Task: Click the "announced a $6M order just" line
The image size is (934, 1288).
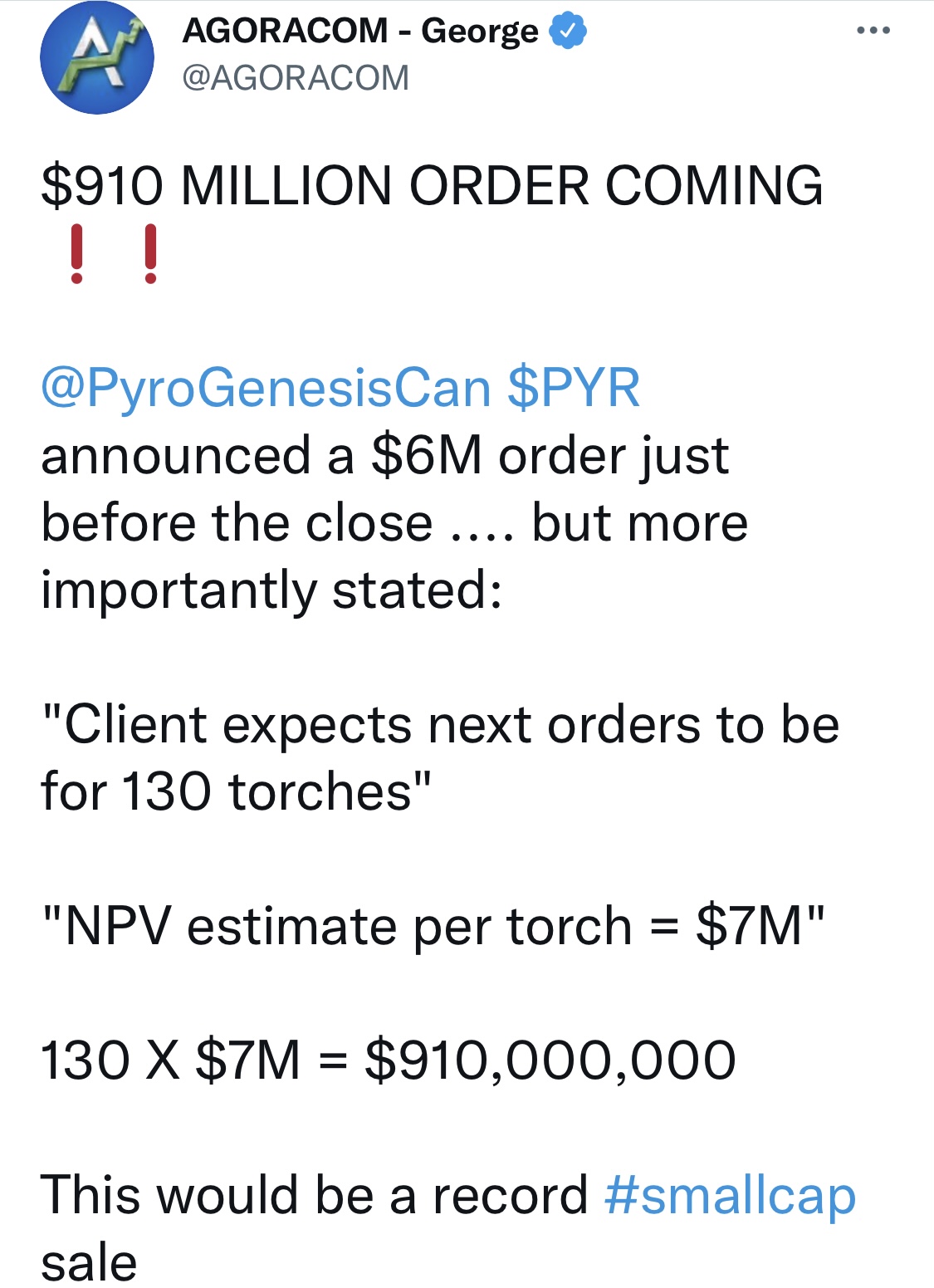Action: click(x=384, y=456)
